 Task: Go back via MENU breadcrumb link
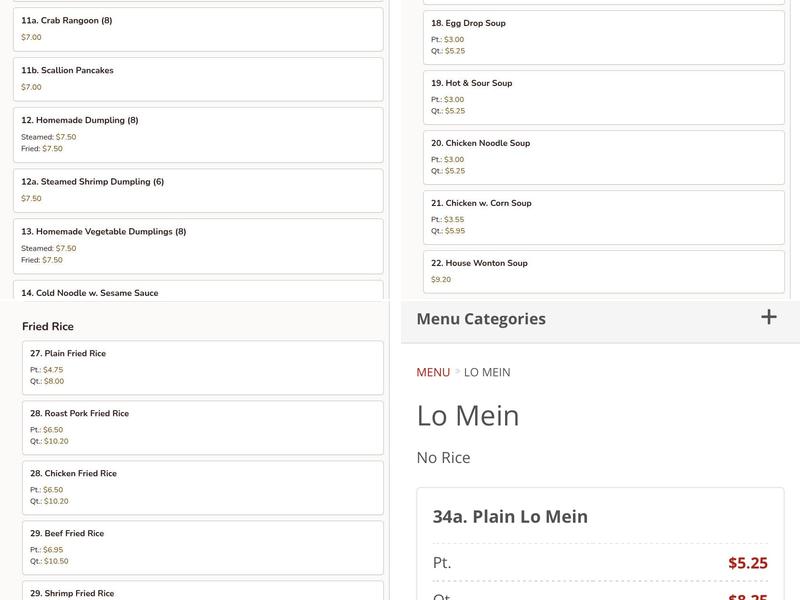tap(433, 372)
